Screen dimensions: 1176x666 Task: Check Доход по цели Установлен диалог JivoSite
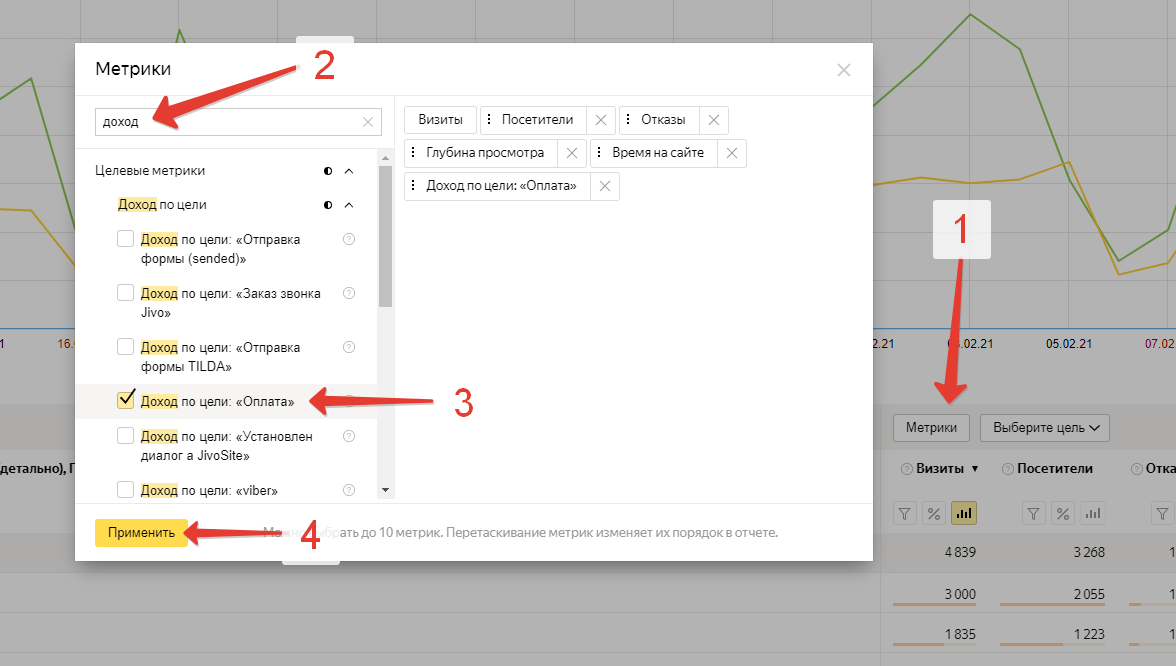click(125, 436)
